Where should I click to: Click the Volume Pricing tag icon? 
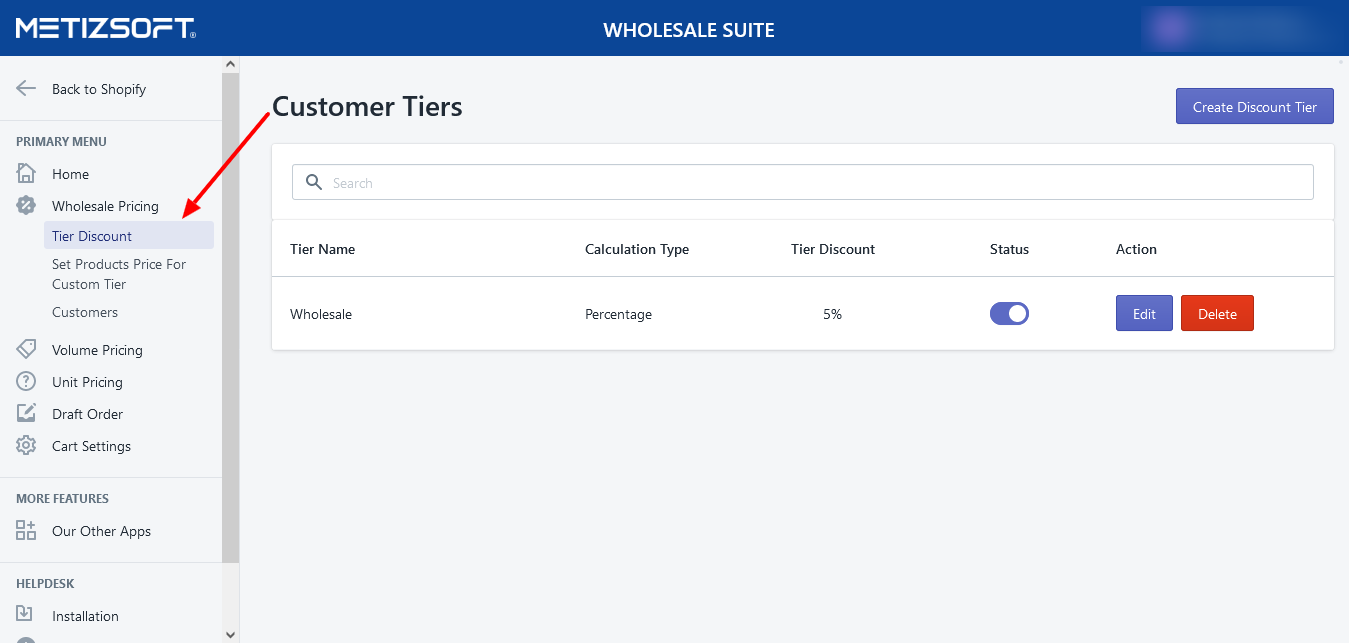26,350
